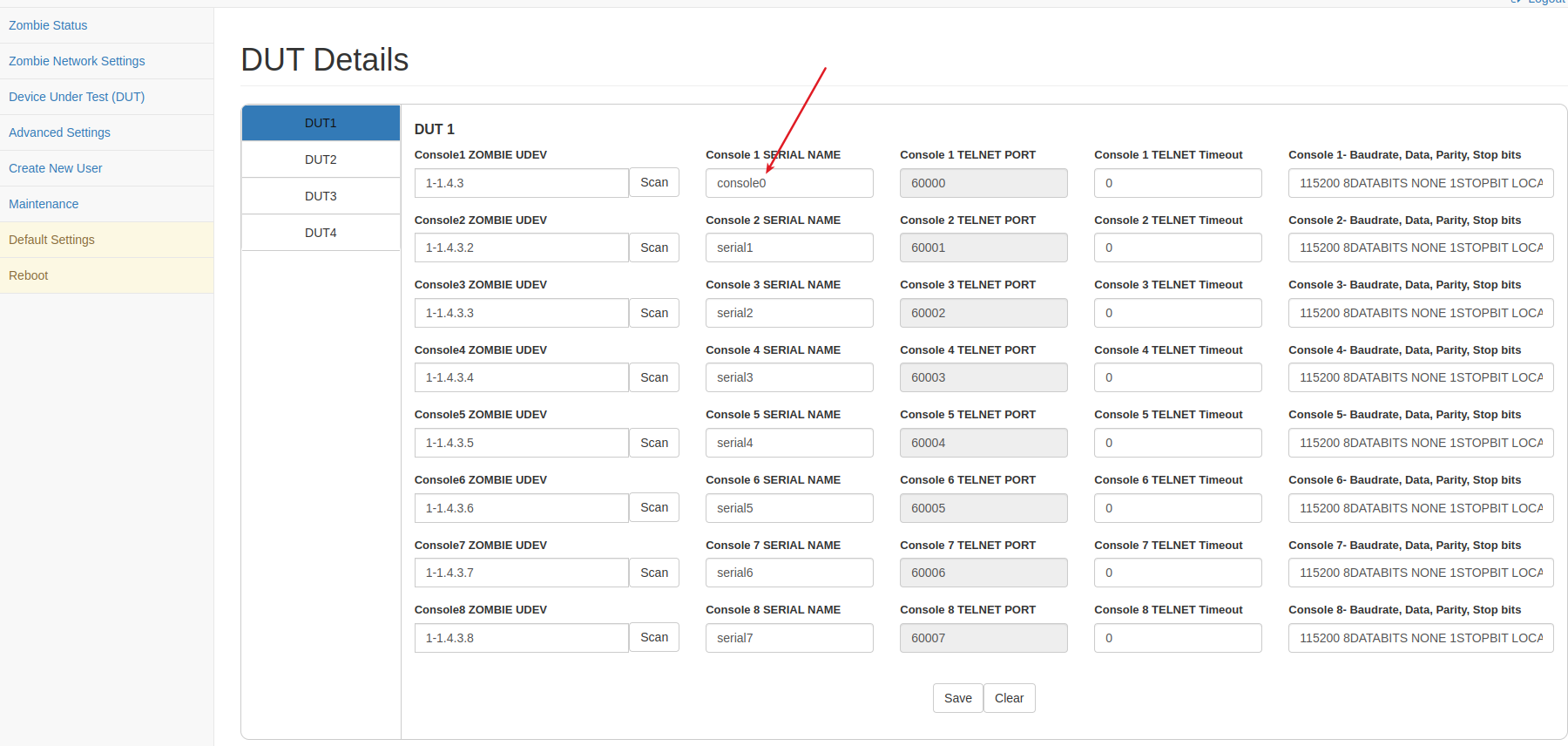The image size is (1568, 746).
Task: Open the Zombie Status page
Action: click(48, 25)
